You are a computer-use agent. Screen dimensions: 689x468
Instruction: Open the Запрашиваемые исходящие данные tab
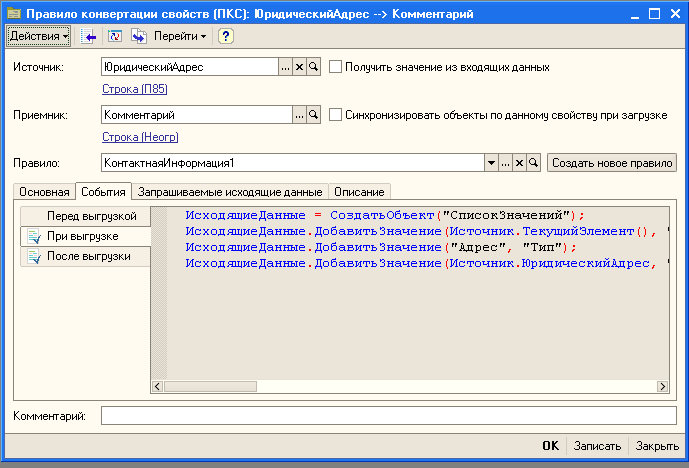229,191
